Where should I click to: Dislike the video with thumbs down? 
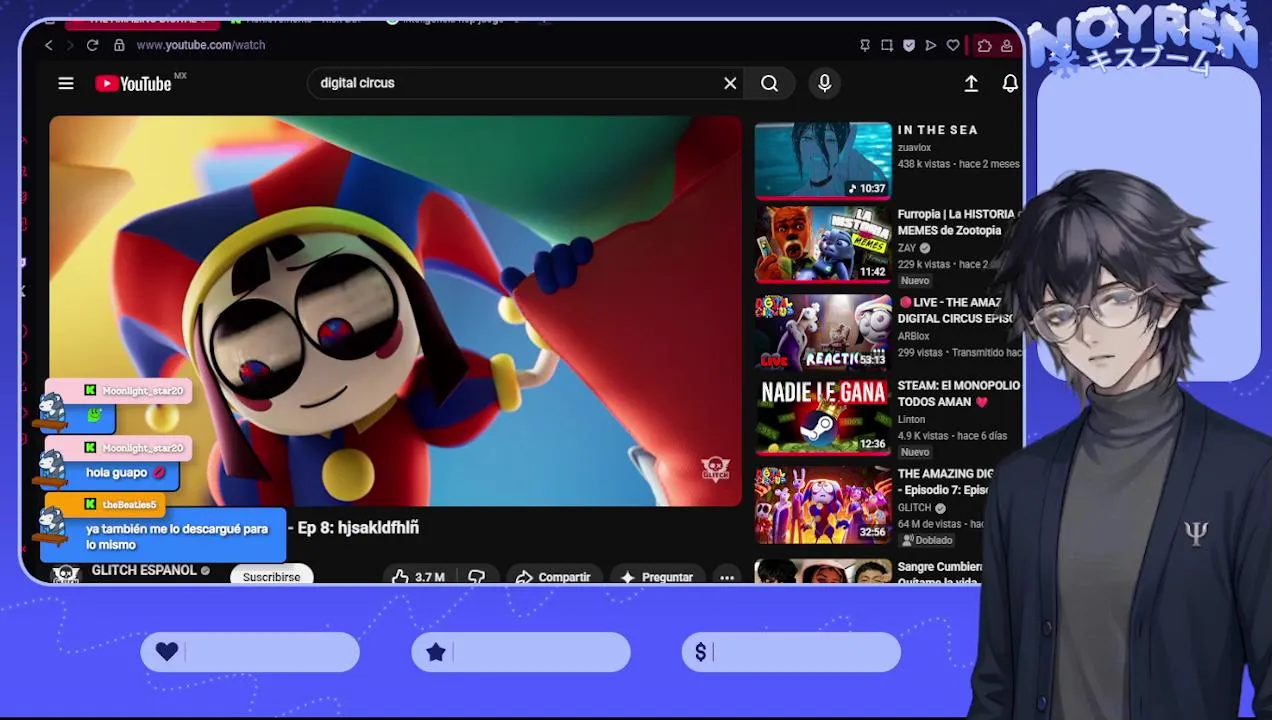(476, 577)
